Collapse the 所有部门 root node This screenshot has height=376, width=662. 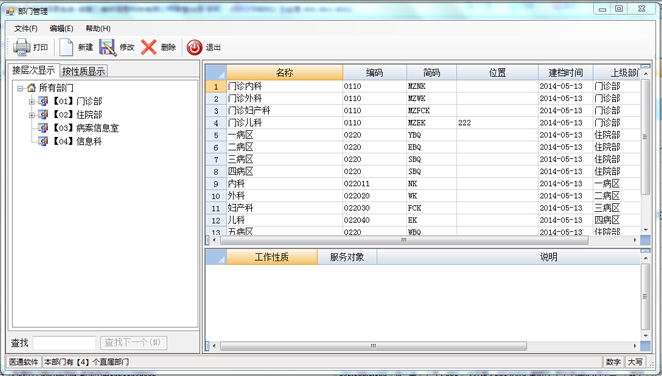click(20, 88)
